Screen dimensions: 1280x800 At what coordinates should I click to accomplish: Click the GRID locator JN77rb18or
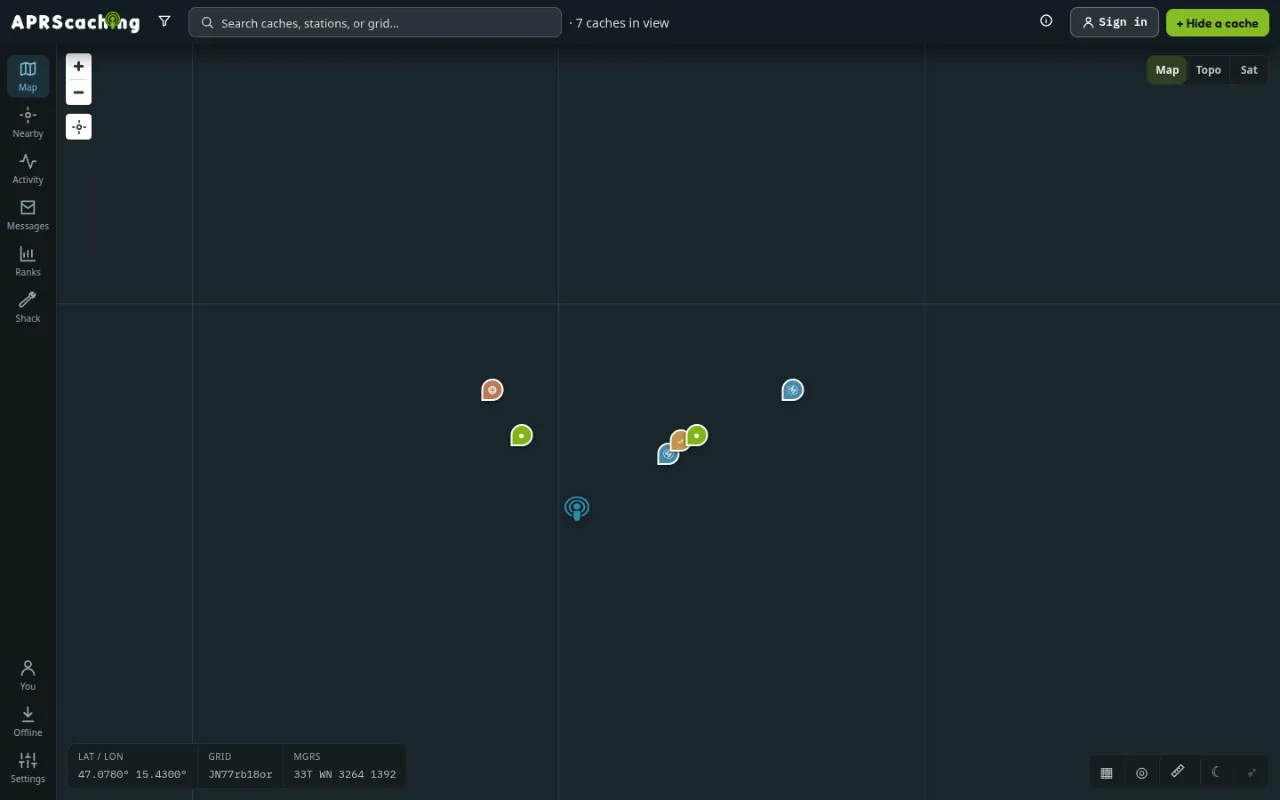click(240, 774)
